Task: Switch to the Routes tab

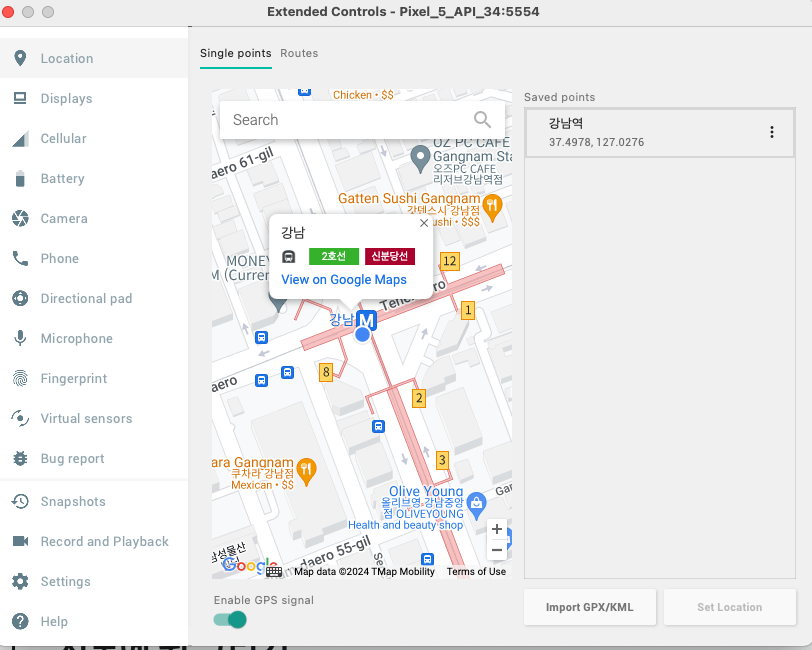Action: pyautogui.click(x=299, y=53)
